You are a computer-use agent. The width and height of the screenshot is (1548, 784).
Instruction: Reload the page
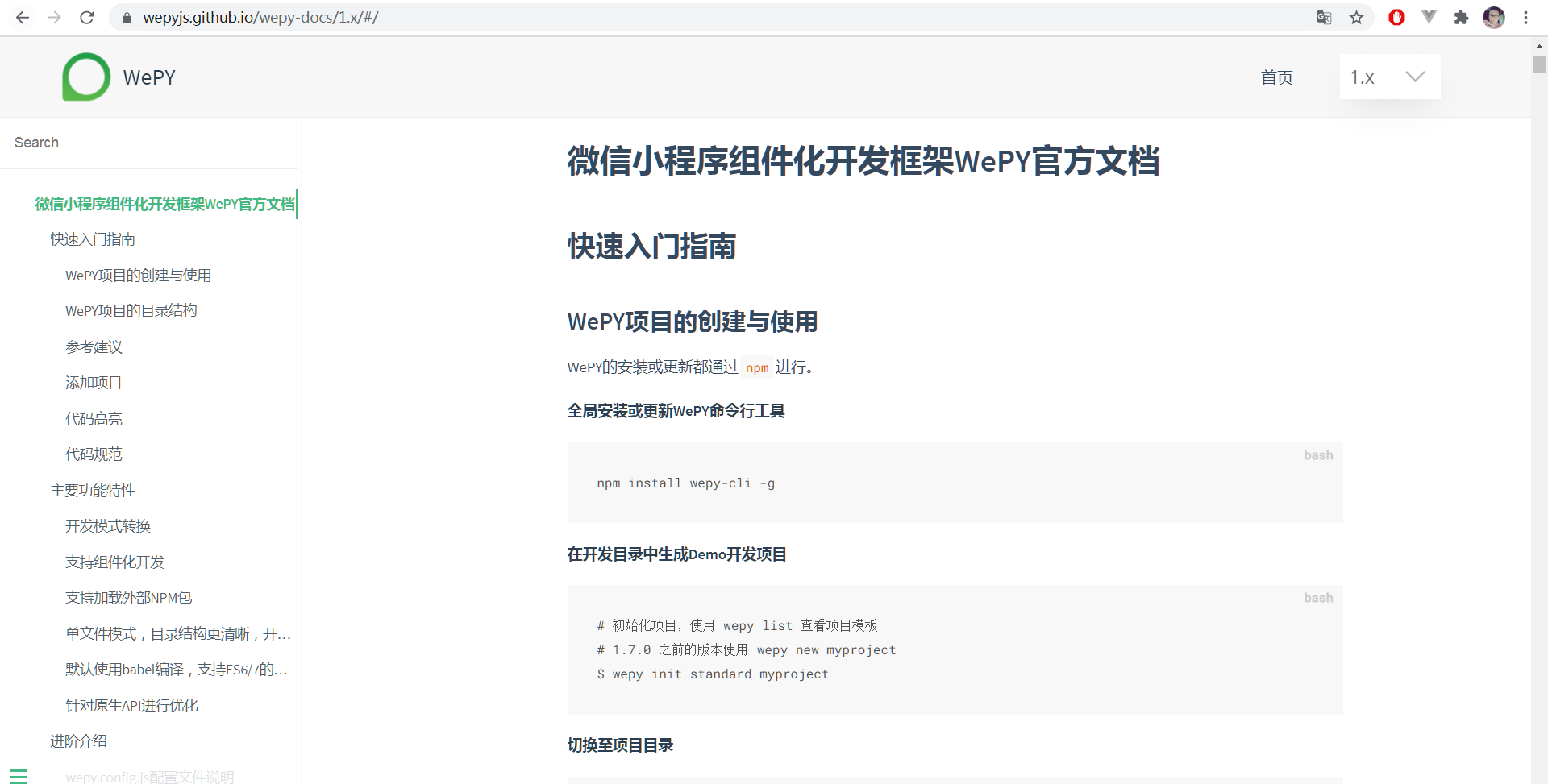tap(86, 17)
